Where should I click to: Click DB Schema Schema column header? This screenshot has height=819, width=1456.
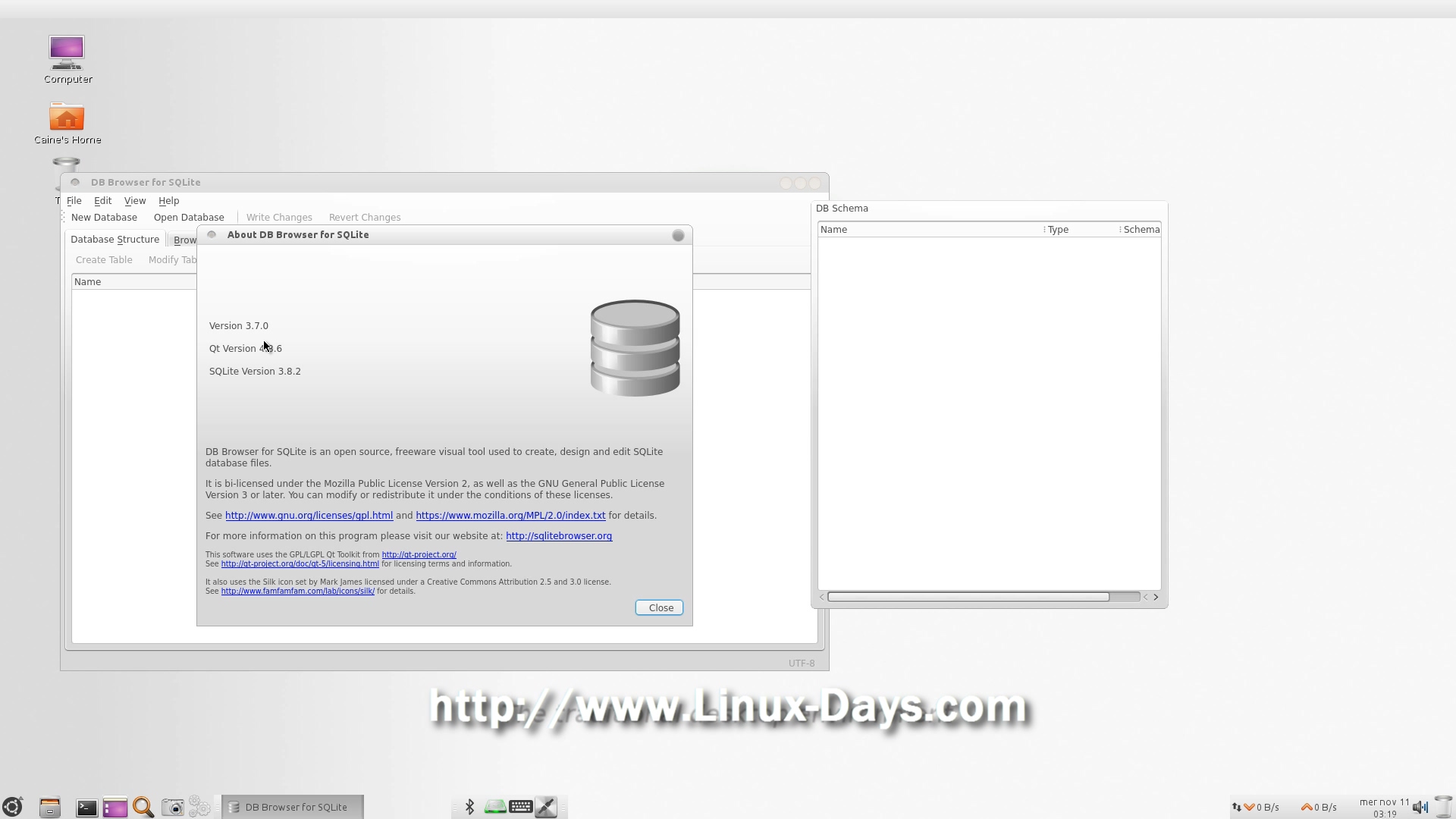tap(1141, 230)
